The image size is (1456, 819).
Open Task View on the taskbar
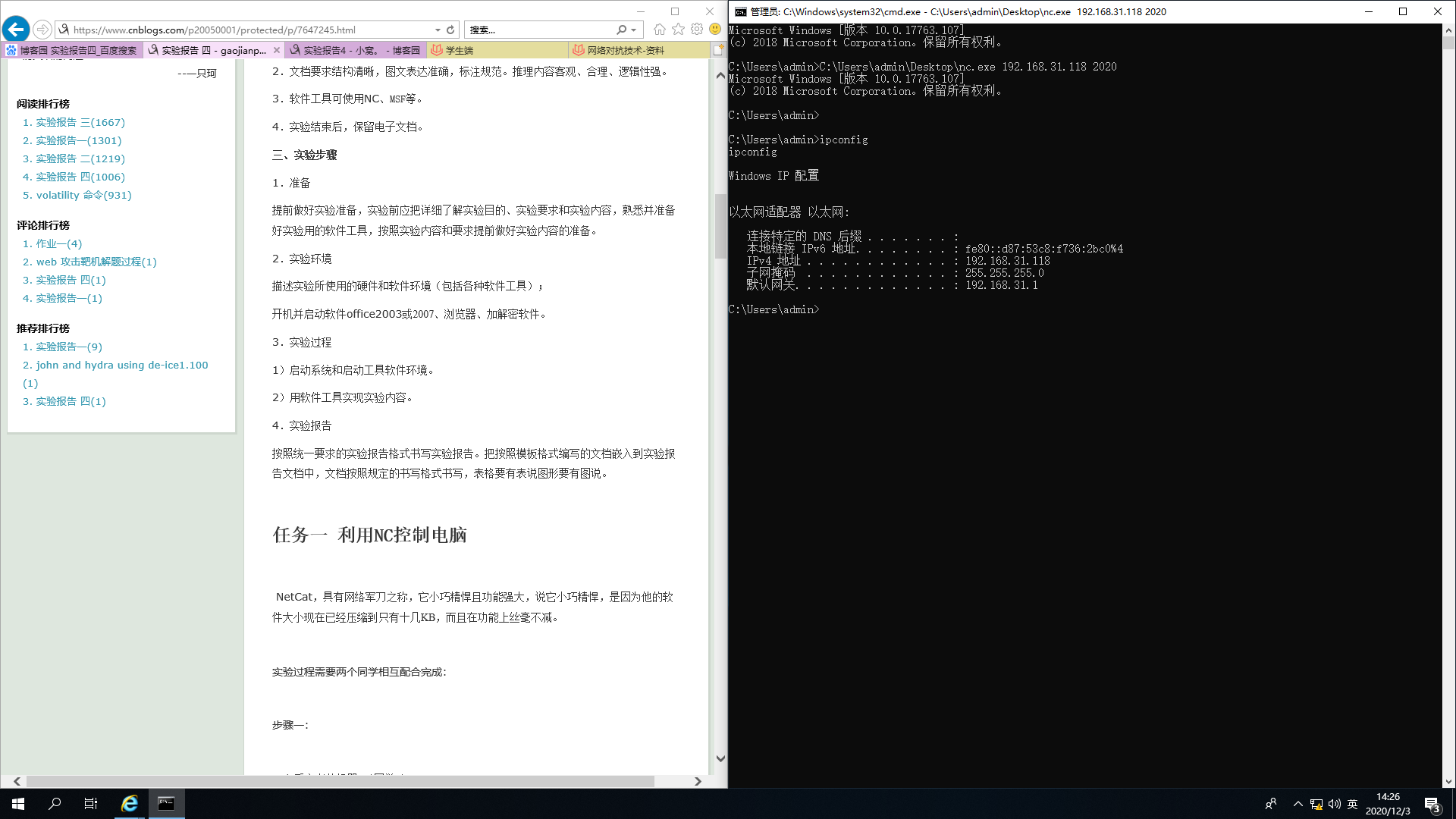coord(91,804)
